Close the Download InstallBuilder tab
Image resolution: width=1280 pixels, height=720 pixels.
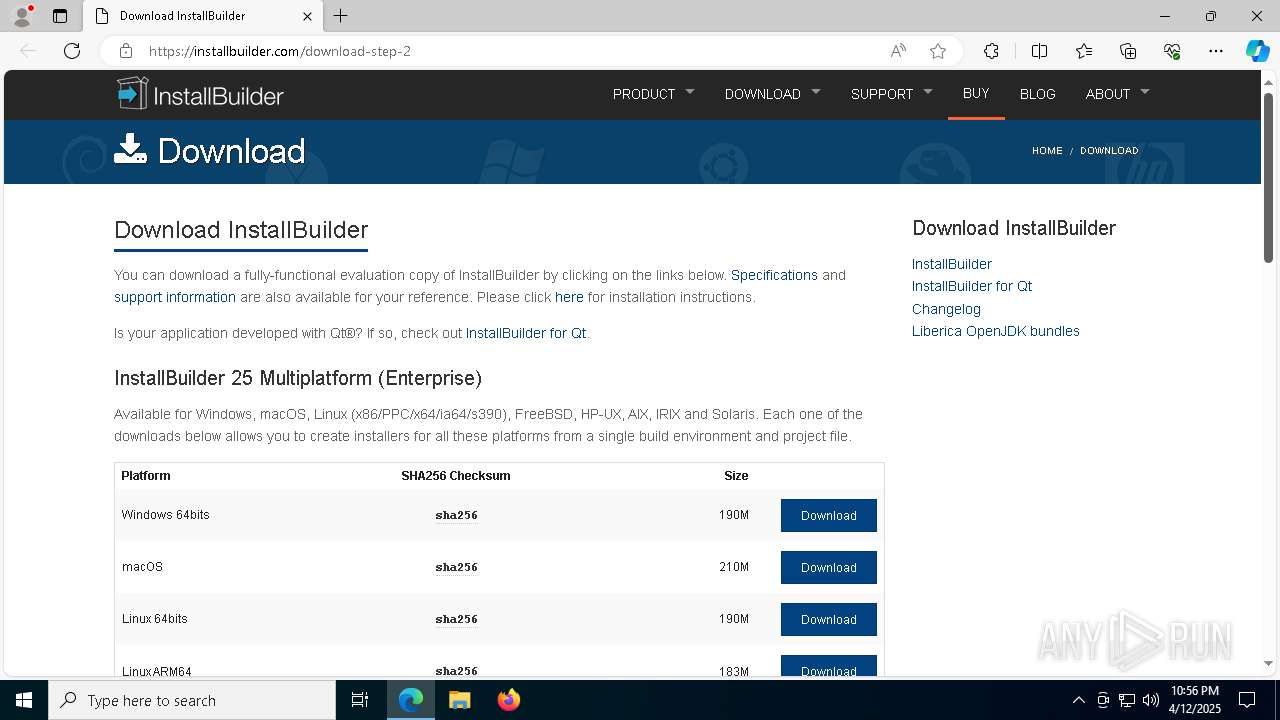point(308,16)
